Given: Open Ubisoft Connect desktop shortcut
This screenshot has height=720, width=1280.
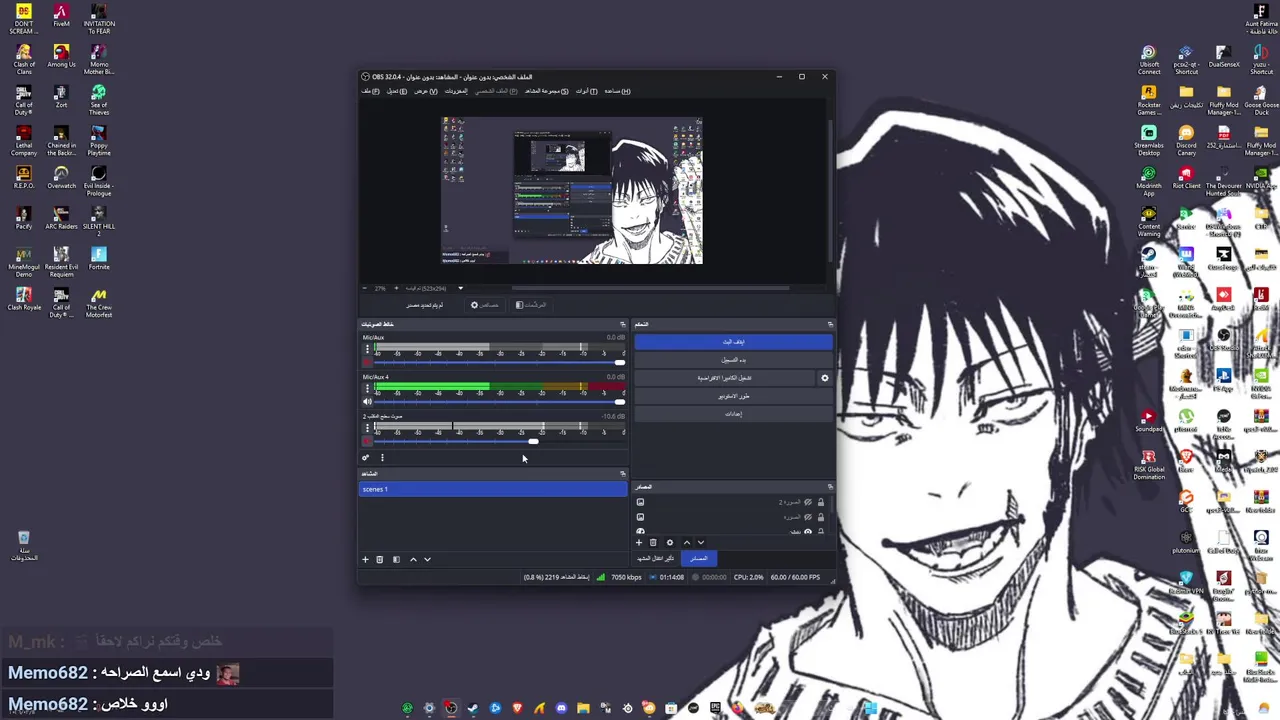Looking at the screenshot, I should tap(1149, 60).
